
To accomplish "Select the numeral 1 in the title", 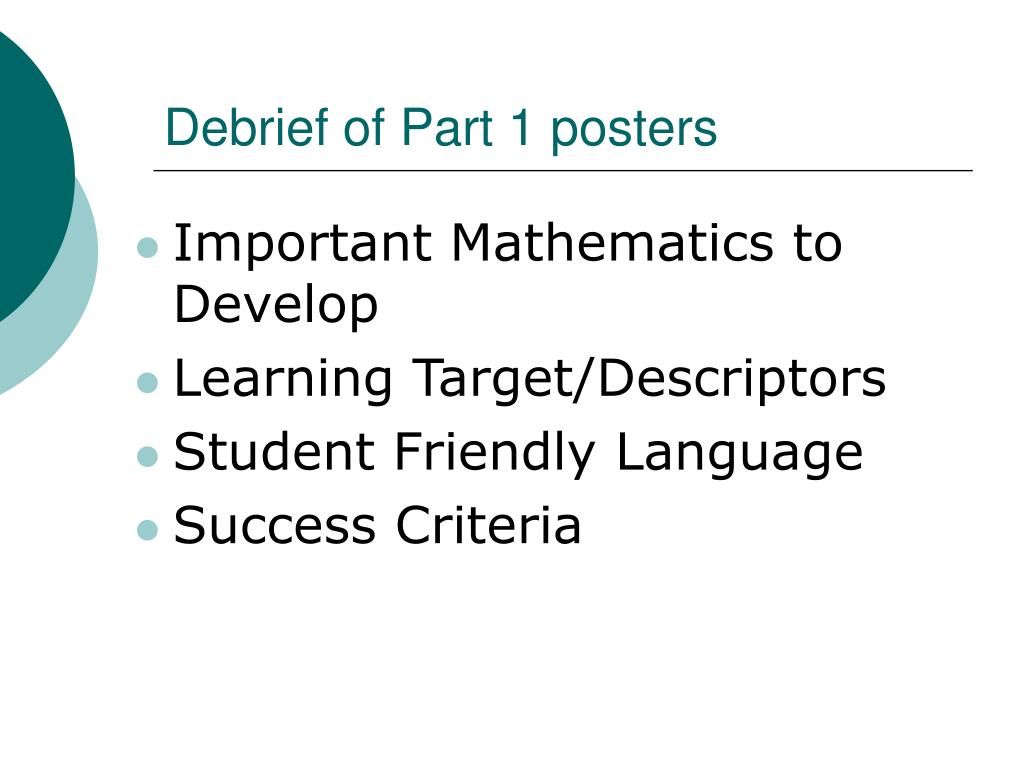I will click(521, 127).
